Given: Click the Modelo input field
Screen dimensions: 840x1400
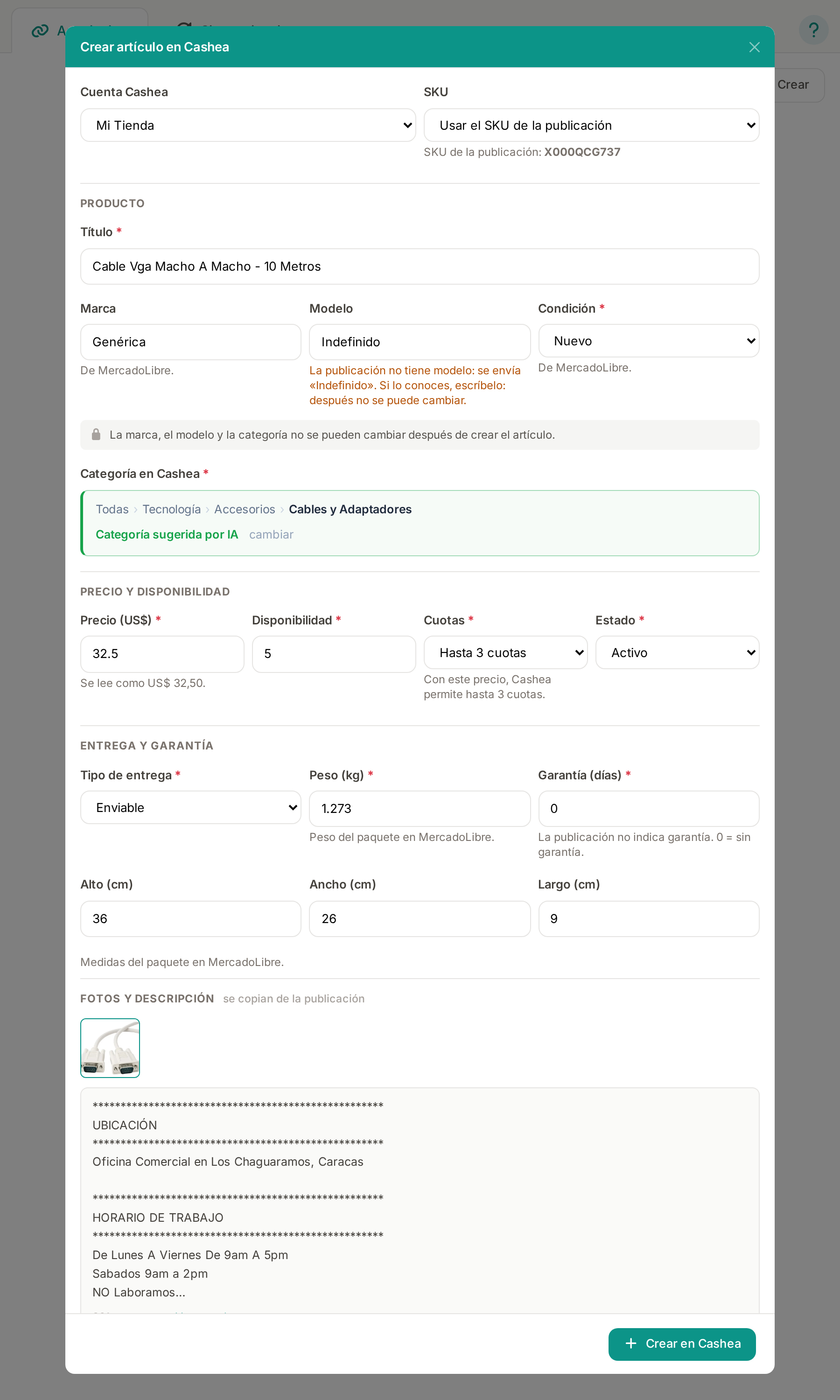Looking at the screenshot, I should (x=420, y=342).
